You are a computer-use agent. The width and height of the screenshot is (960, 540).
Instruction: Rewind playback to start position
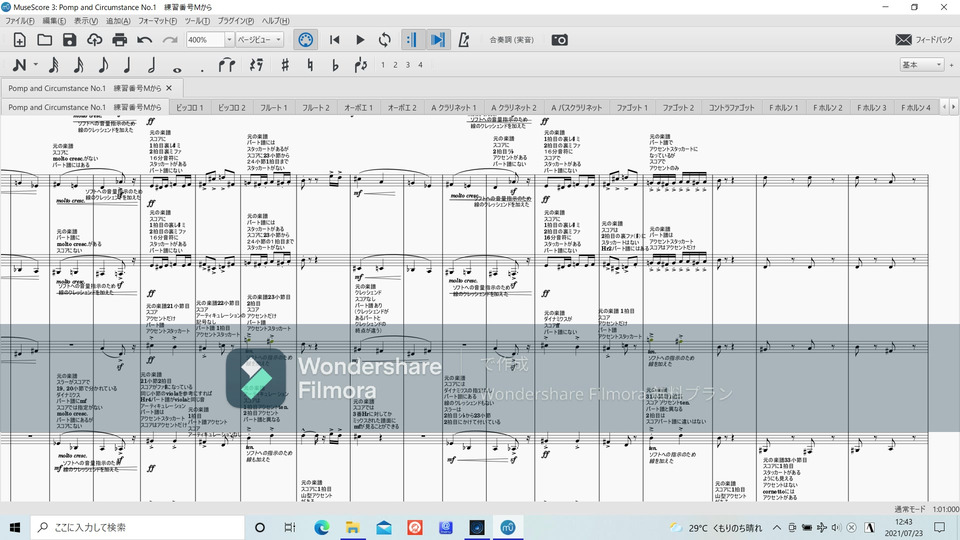coord(334,40)
